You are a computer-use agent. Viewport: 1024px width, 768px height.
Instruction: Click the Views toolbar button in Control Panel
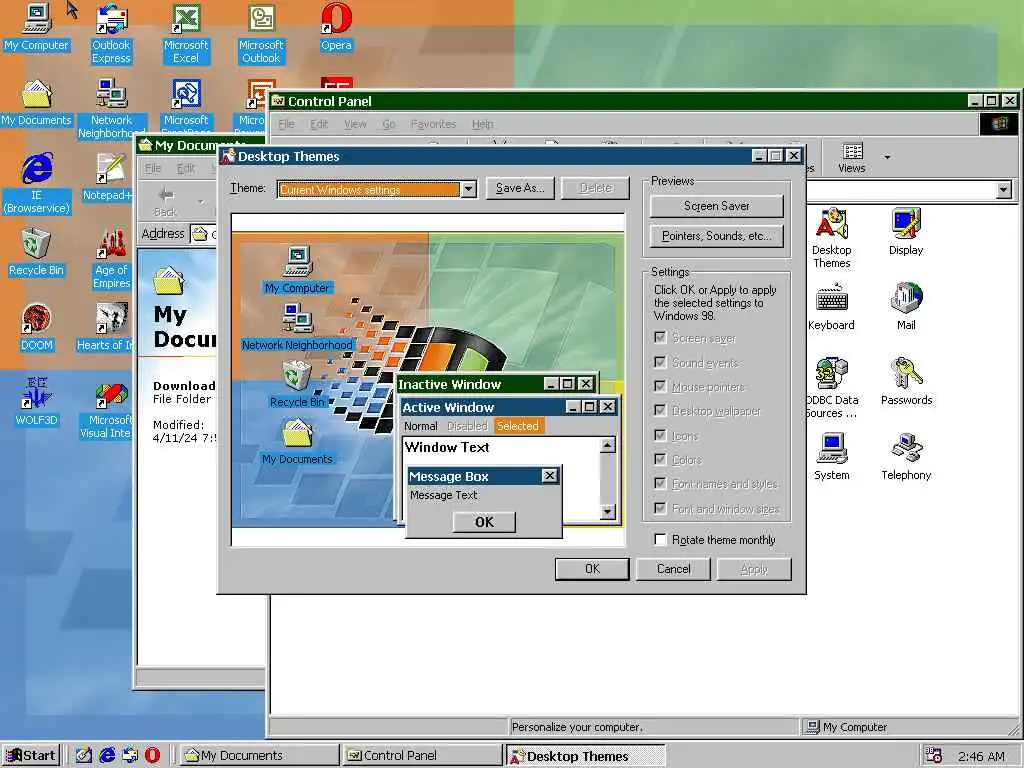click(x=852, y=157)
